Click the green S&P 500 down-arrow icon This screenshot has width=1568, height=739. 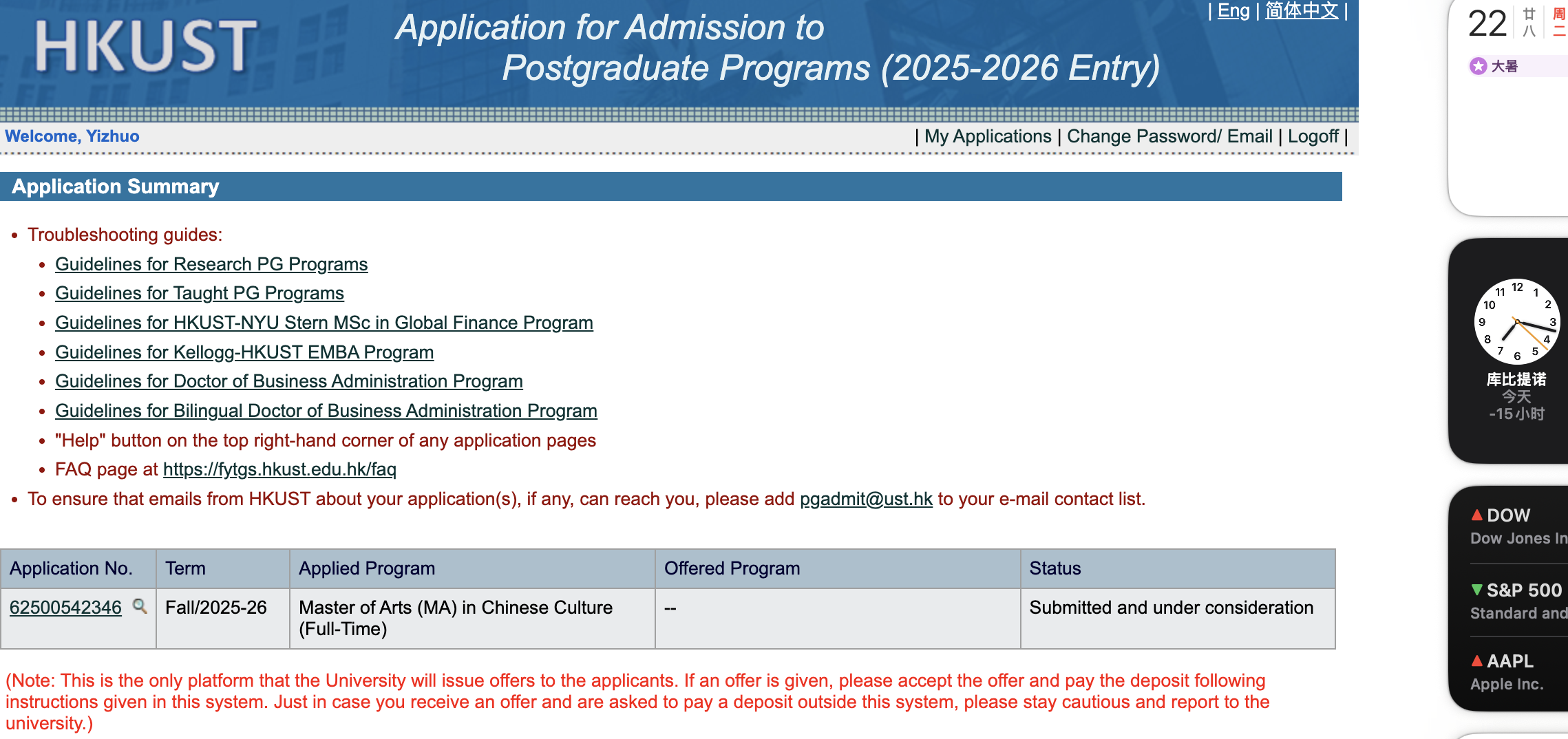pyautogui.click(x=1476, y=590)
